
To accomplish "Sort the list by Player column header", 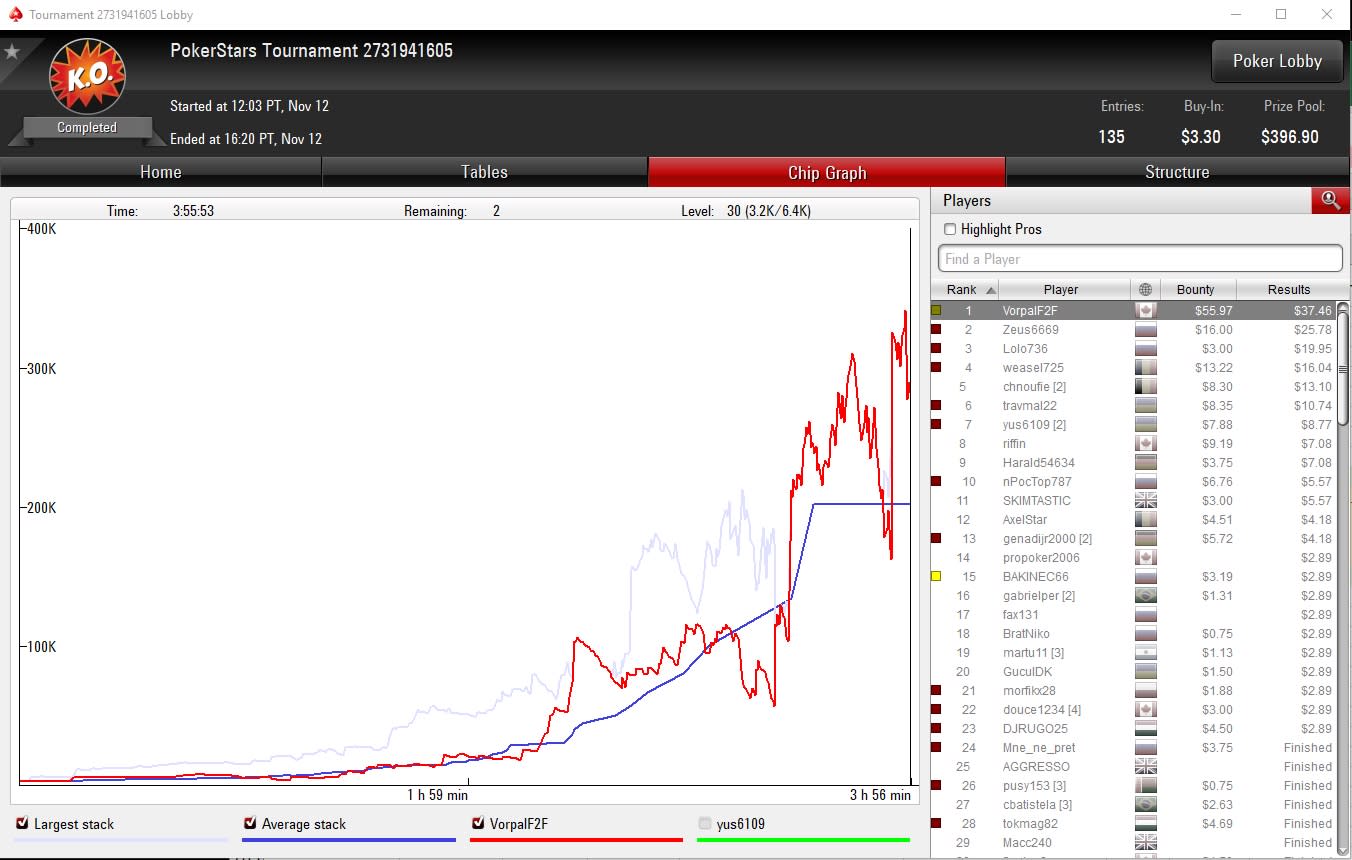I will tap(1065, 289).
